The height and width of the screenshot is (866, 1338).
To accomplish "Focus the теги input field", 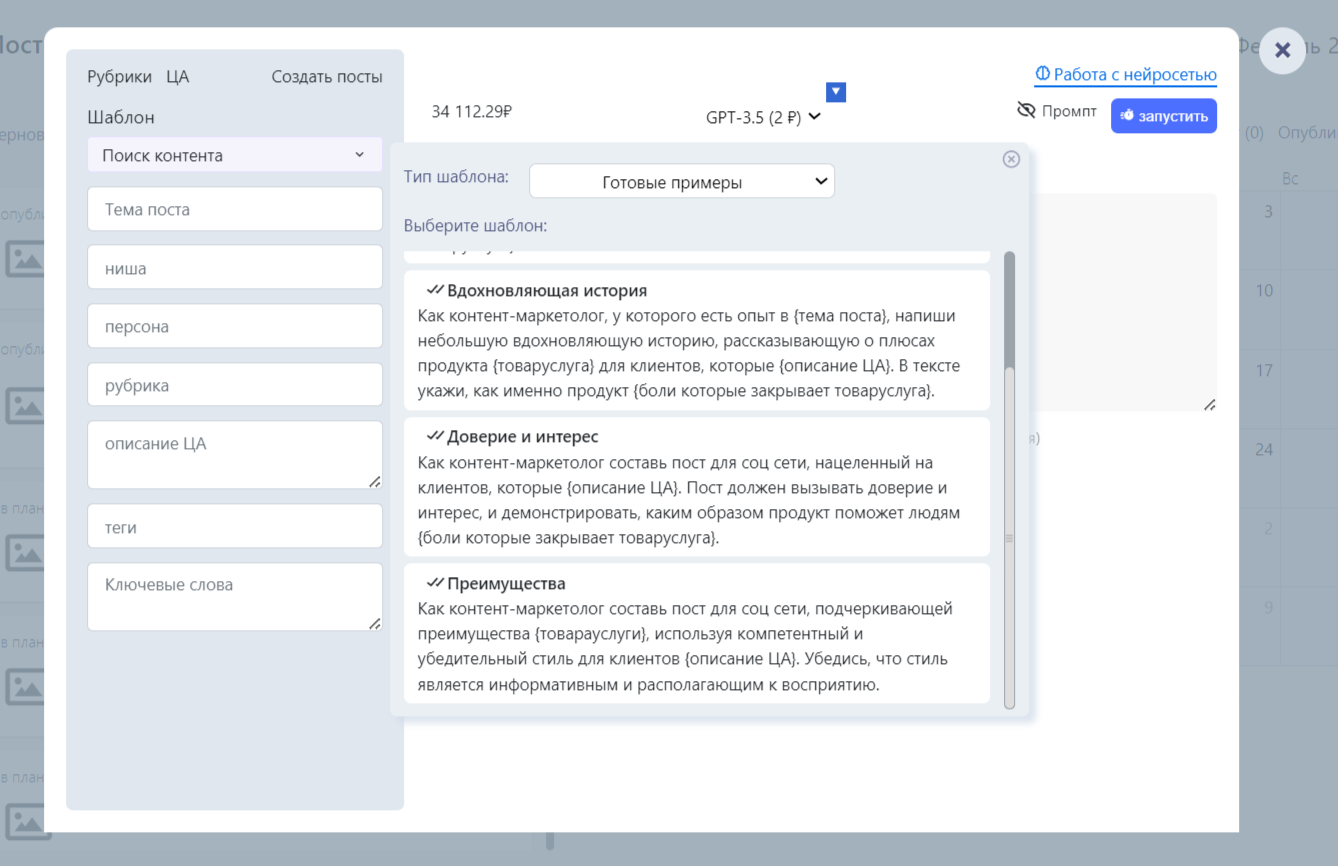I will (x=235, y=526).
